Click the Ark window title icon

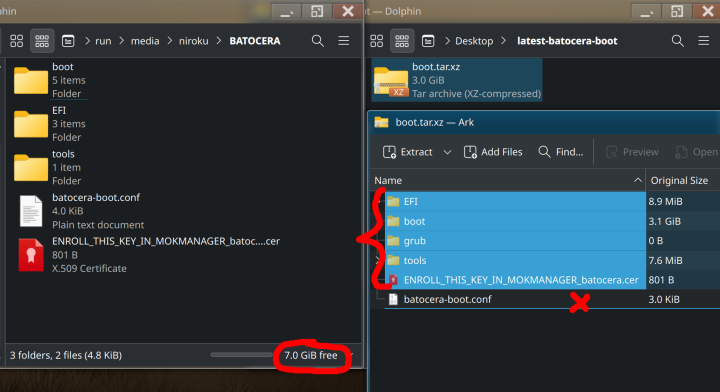coord(381,123)
